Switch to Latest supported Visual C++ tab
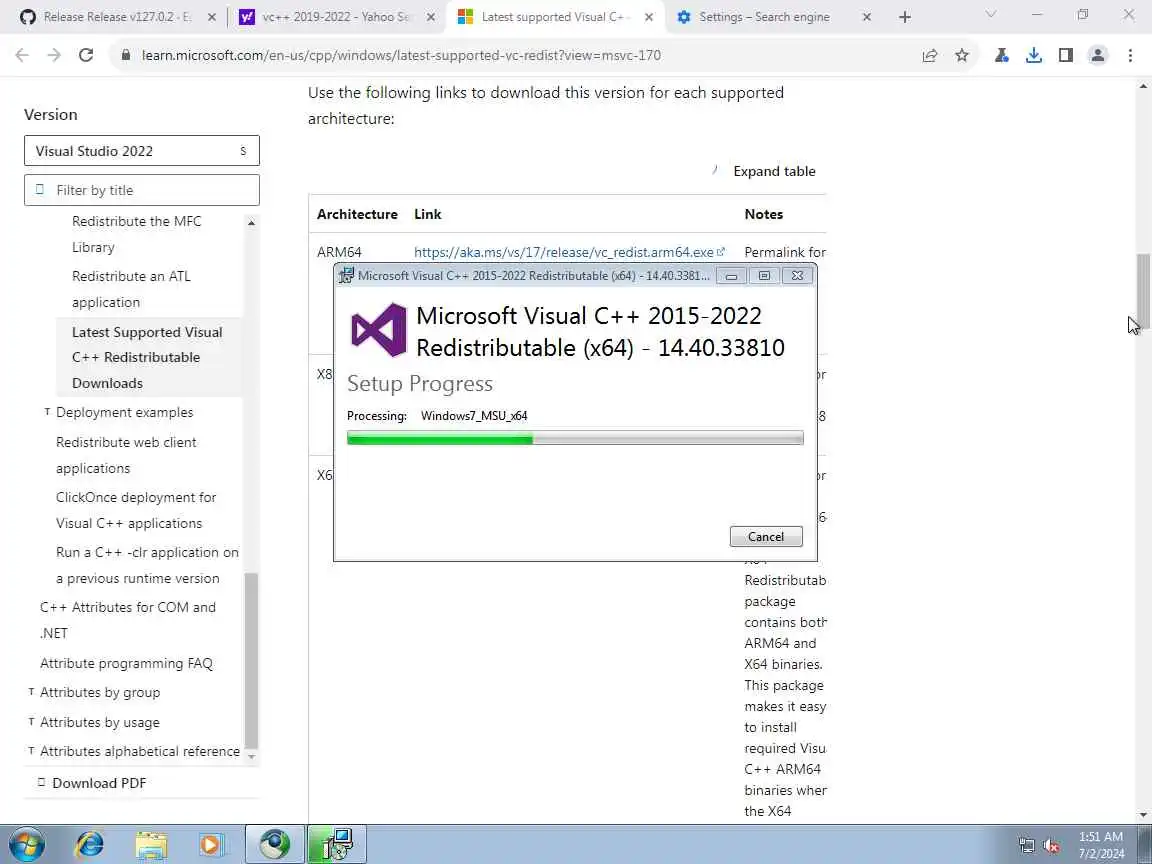The height and width of the screenshot is (864, 1152). click(555, 17)
